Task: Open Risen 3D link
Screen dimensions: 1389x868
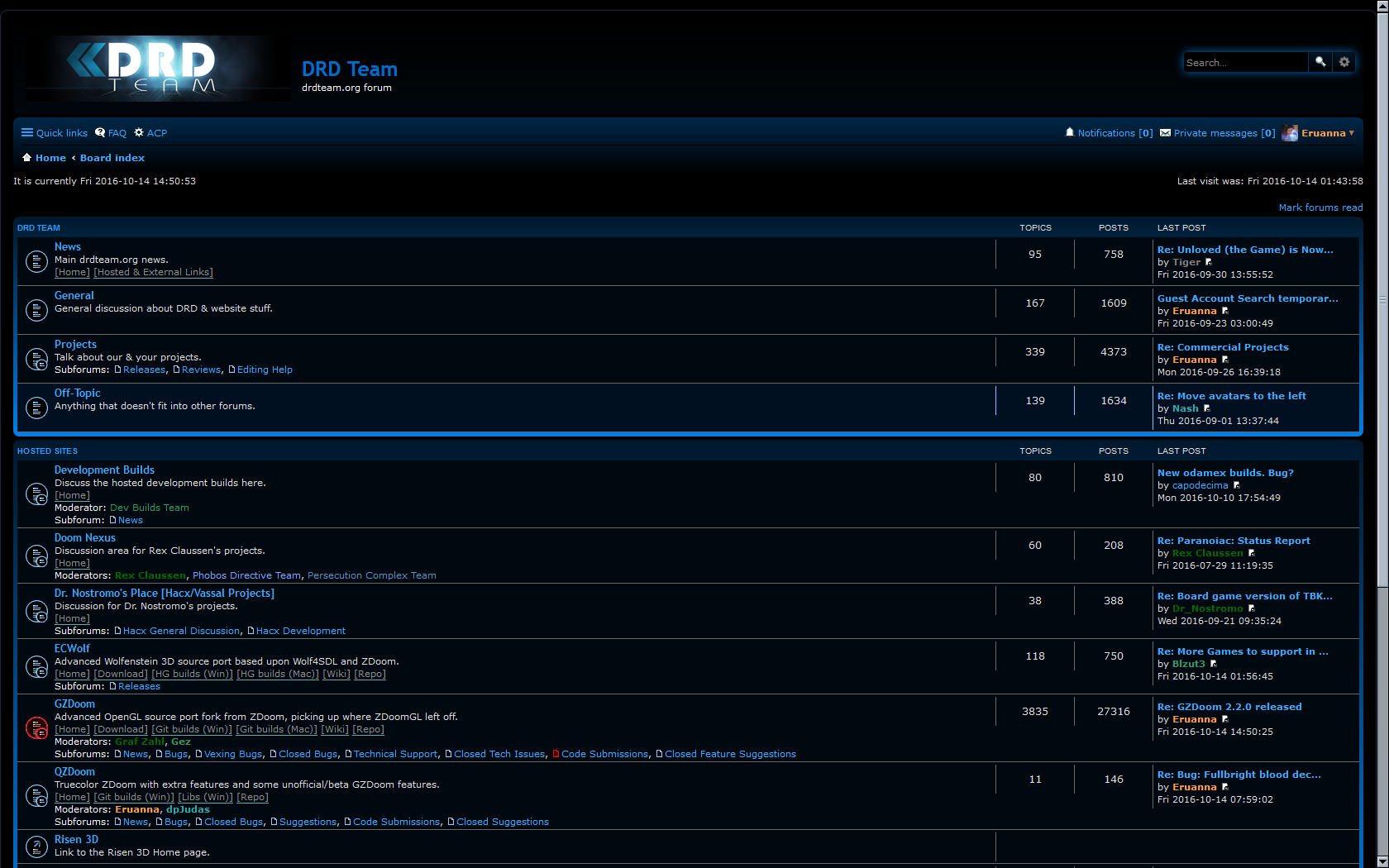Action: point(76,839)
